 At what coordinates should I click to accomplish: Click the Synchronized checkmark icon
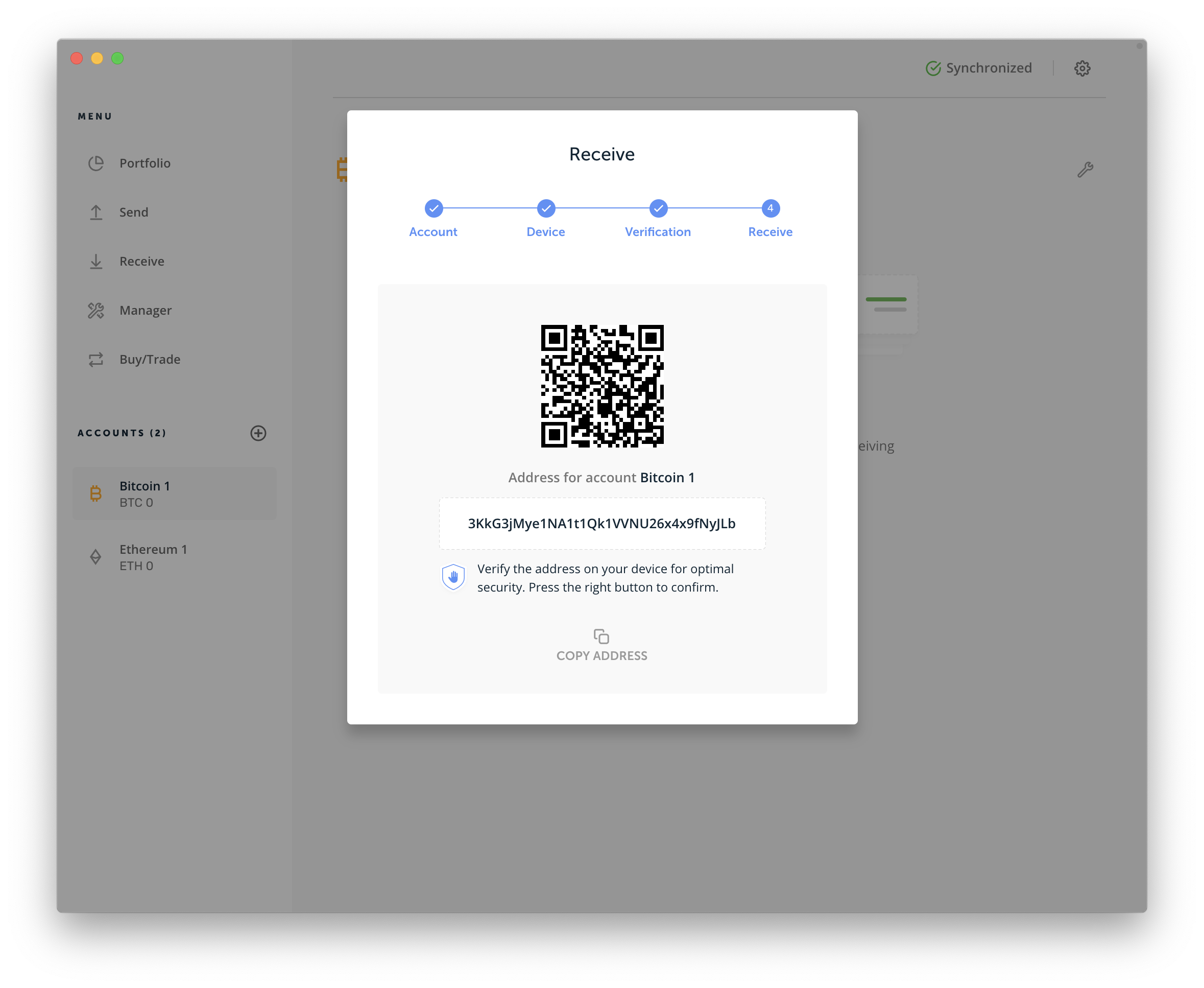tap(933, 68)
